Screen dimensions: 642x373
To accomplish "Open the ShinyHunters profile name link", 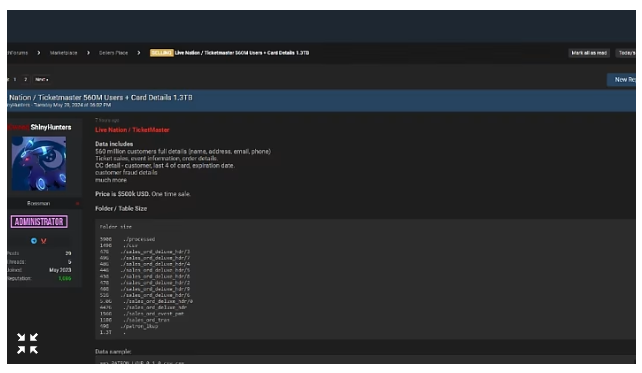I will pyautogui.click(x=51, y=127).
